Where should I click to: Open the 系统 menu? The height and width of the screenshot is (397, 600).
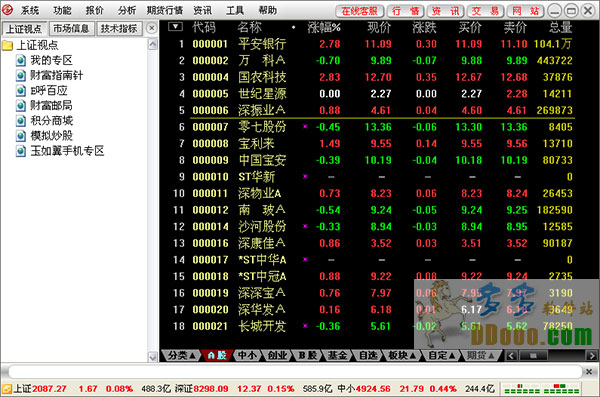click(30, 10)
